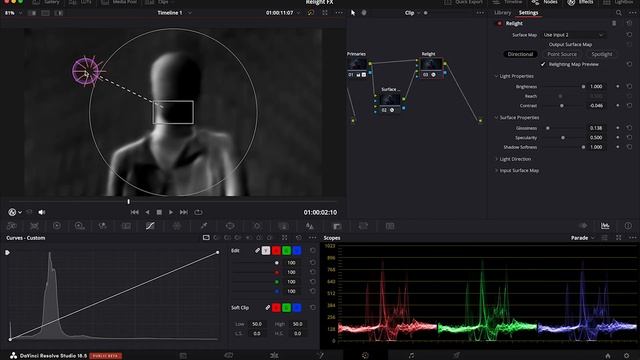Click the Brightness slider handle
Viewport: 640px width, 360px height.
(x=583, y=87)
